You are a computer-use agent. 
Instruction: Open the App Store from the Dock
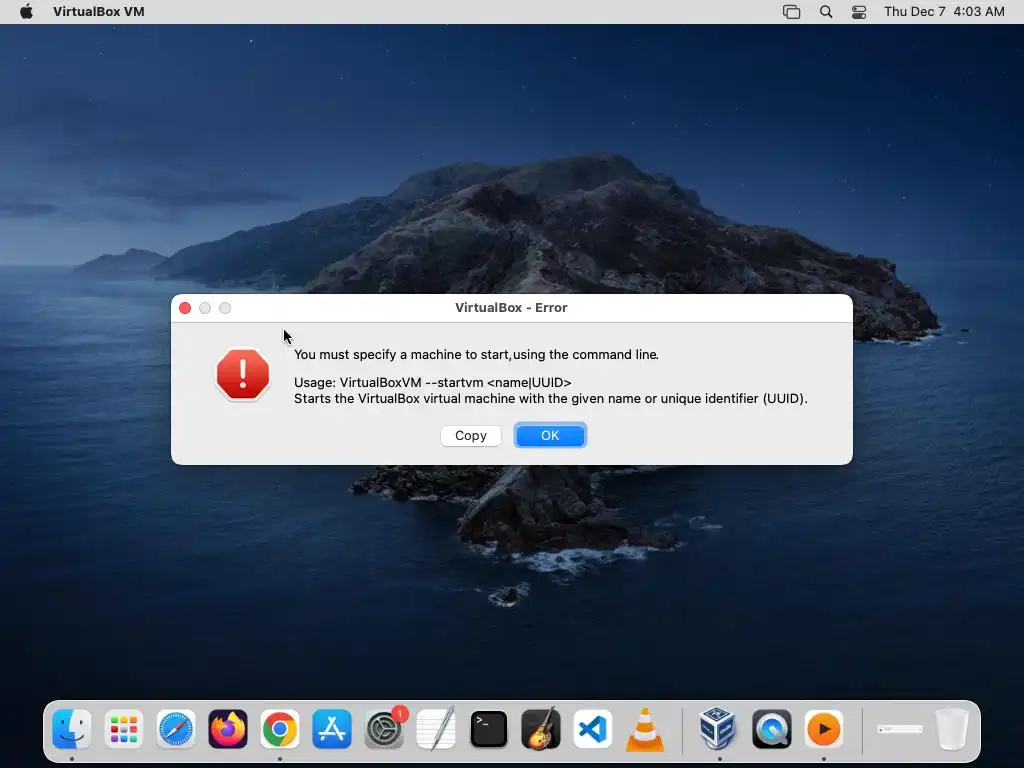pyautogui.click(x=332, y=729)
